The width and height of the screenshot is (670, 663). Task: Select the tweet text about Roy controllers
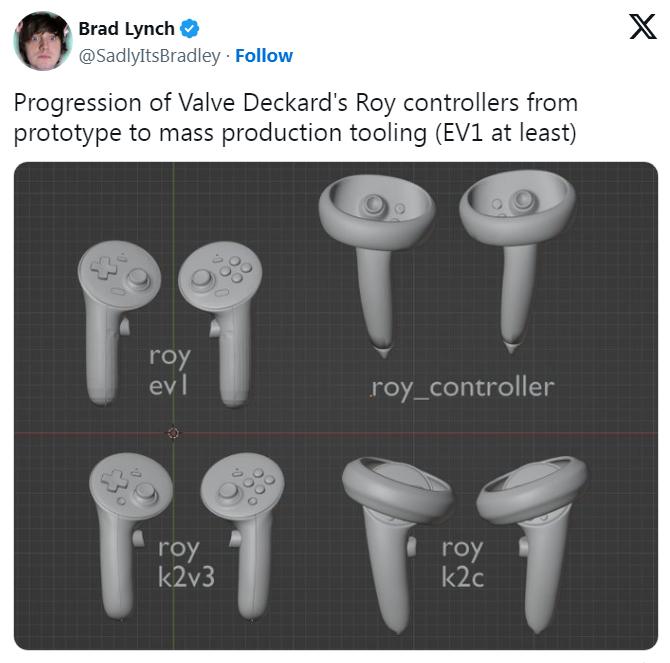point(295,118)
